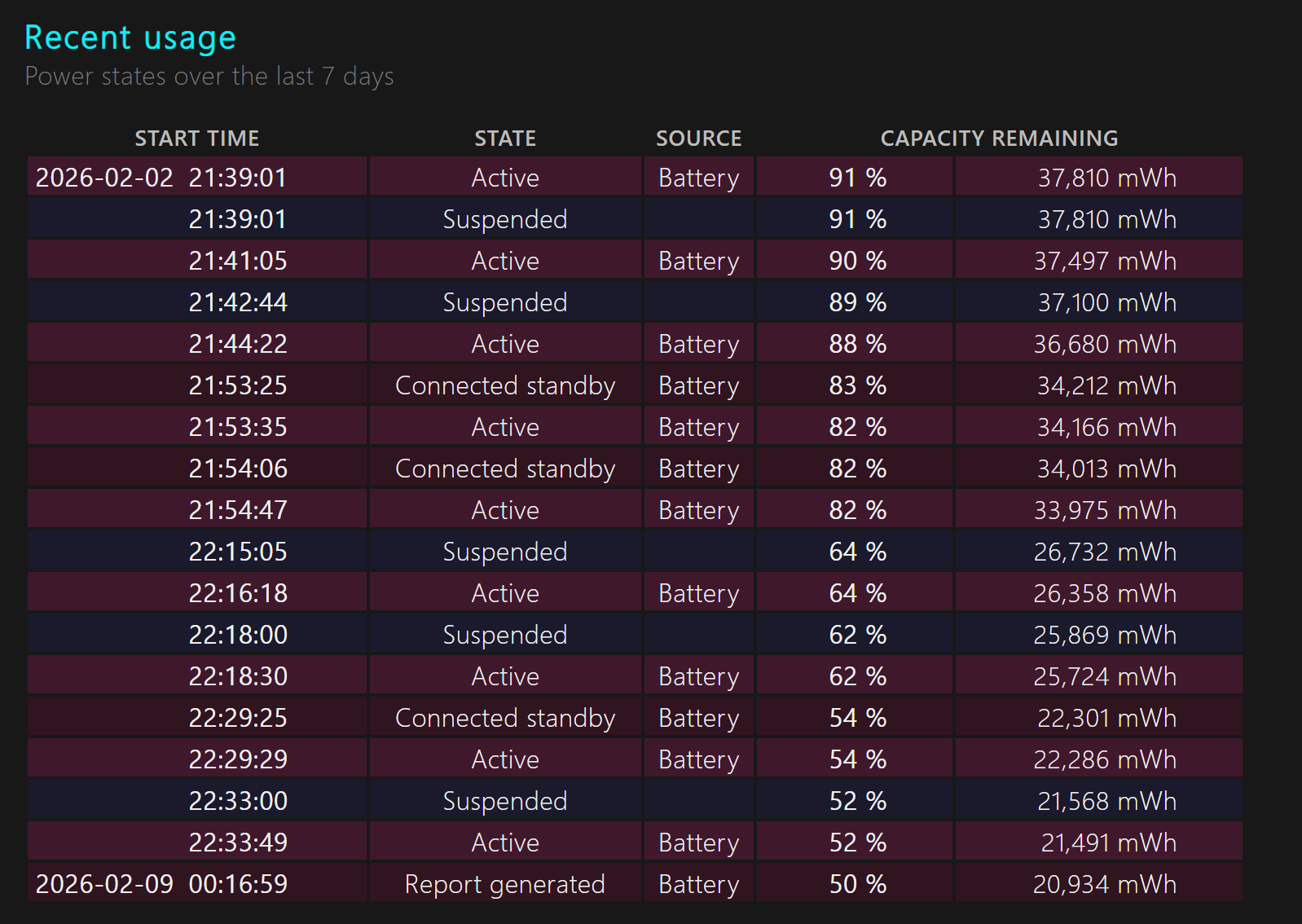Click the 21:53:25 Connected standby row time
The image size is (1302, 924).
click(238, 385)
